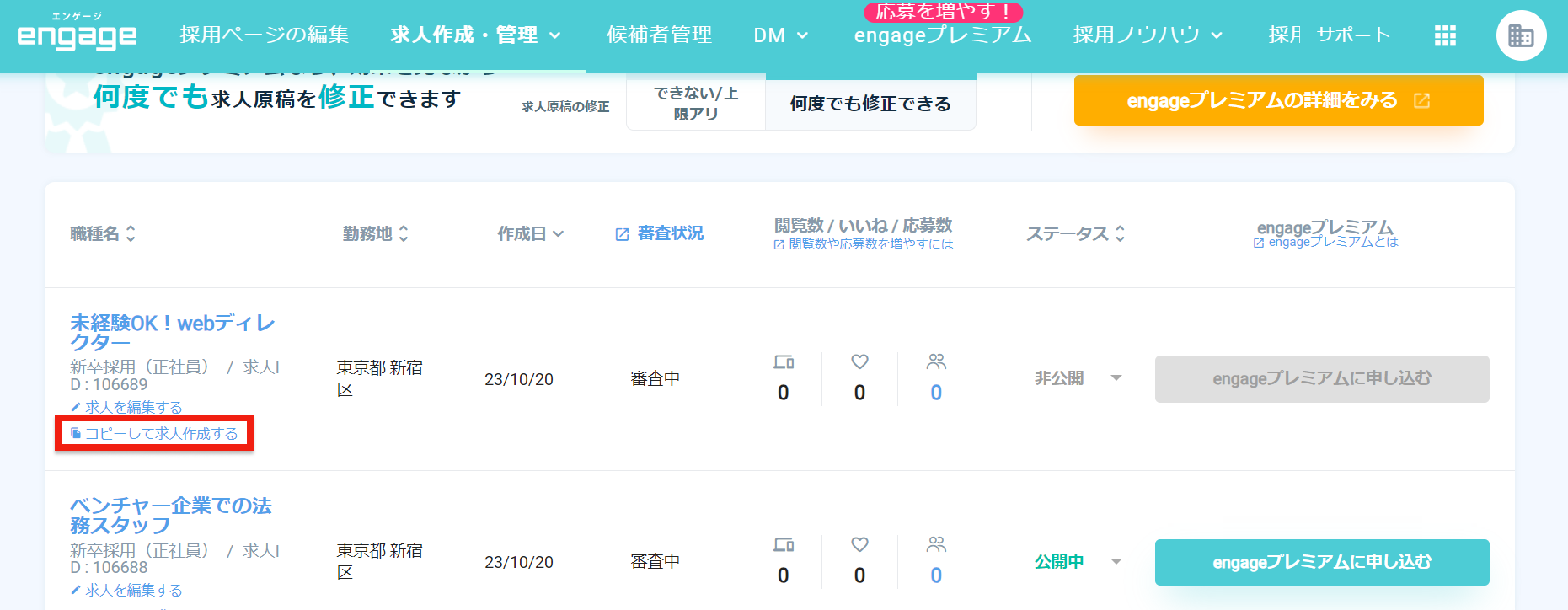Click 求人を編集する for the 法務スタッフ job
Screen dimensions: 1568x610
pos(126,590)
